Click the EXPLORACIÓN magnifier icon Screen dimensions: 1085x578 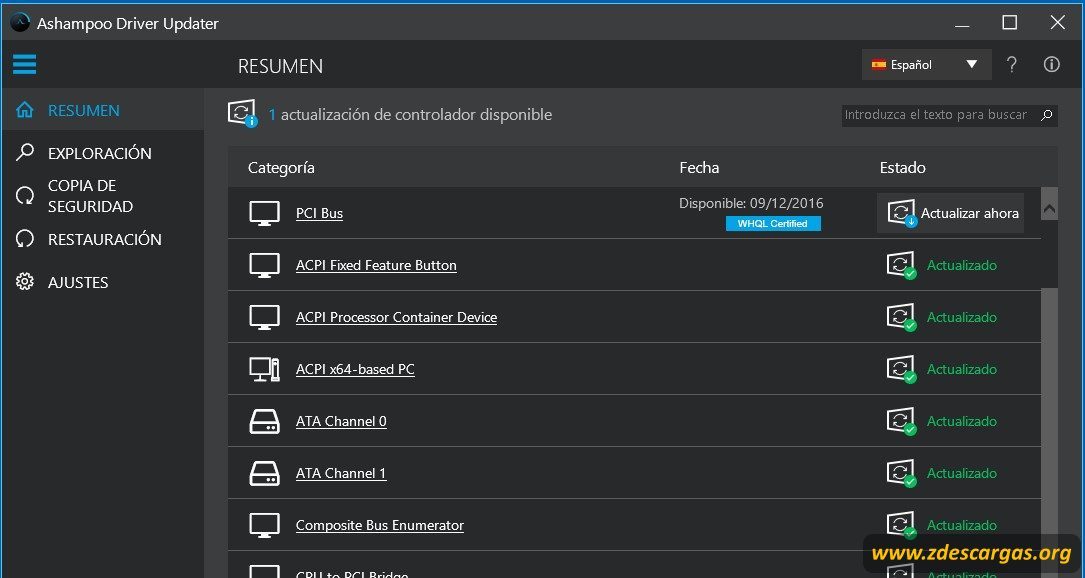pyautogui.click(x=25, y=152)
